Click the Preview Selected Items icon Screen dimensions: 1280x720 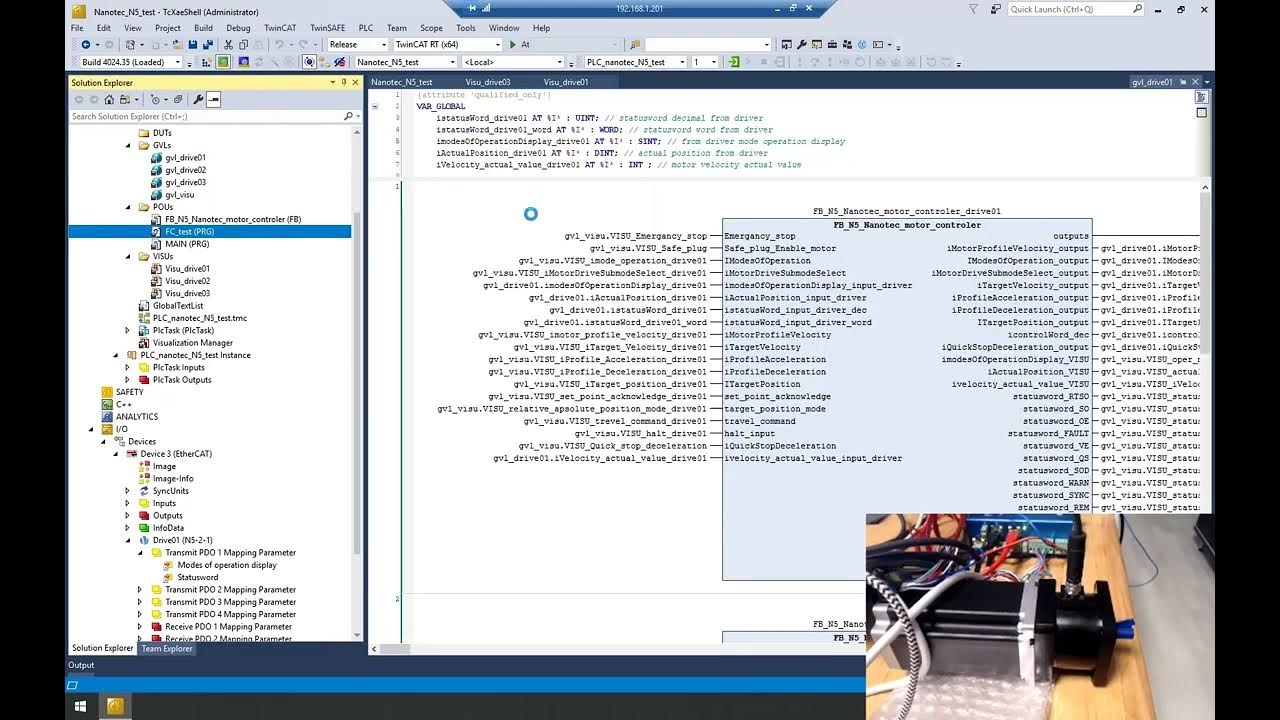click(213, 99)
